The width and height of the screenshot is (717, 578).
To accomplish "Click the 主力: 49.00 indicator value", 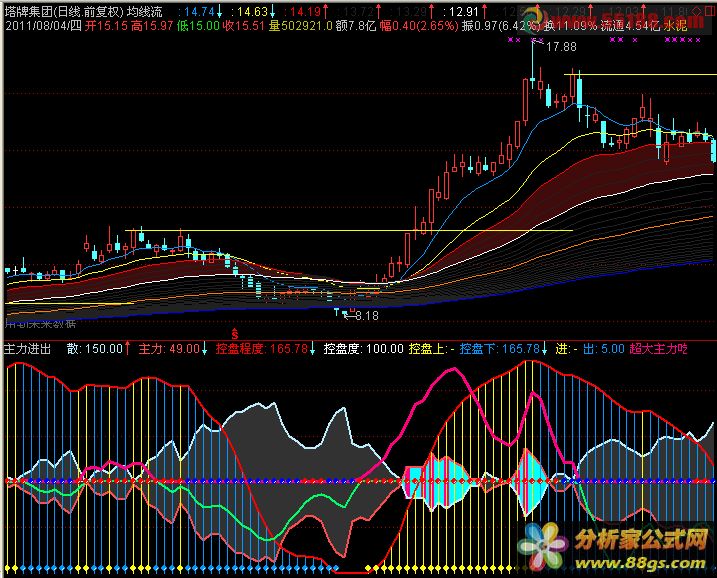I will click(169, 349).
